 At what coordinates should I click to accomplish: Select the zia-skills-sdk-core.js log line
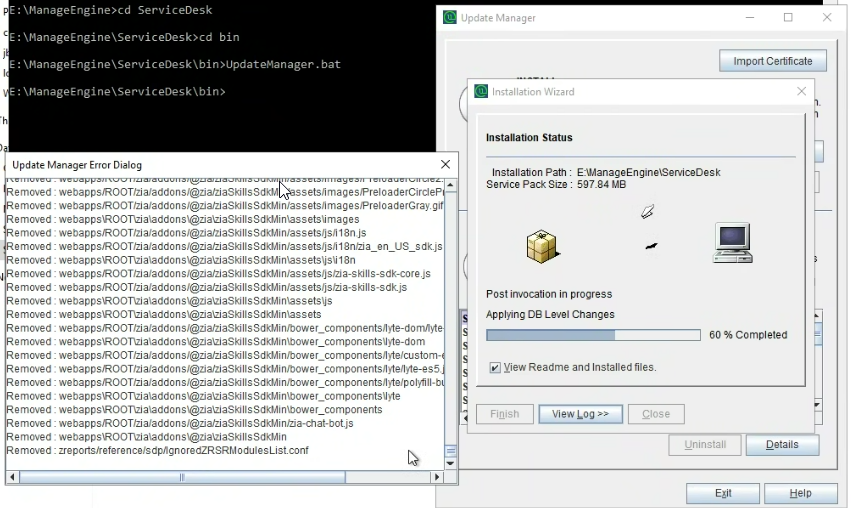[218, 274]
